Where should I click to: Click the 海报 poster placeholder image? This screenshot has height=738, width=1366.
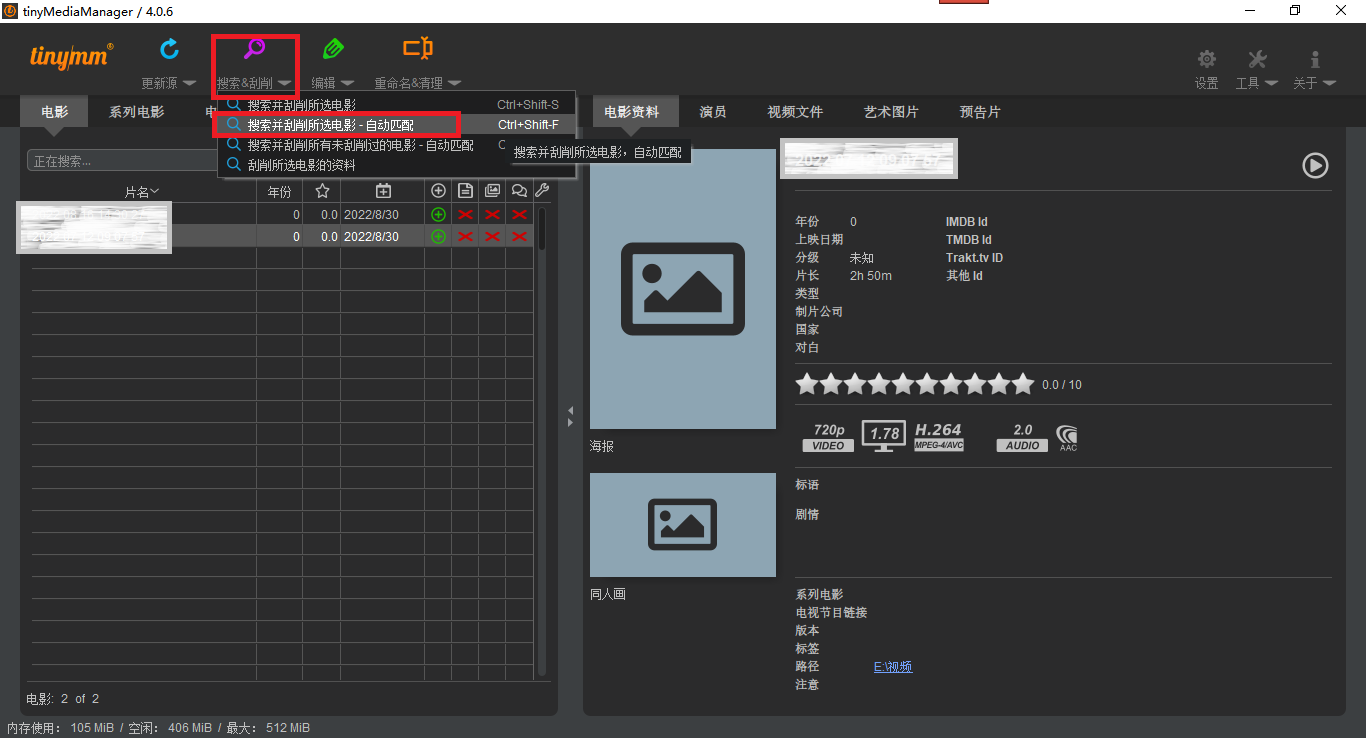pyautogui.click(x=683, y=289)
